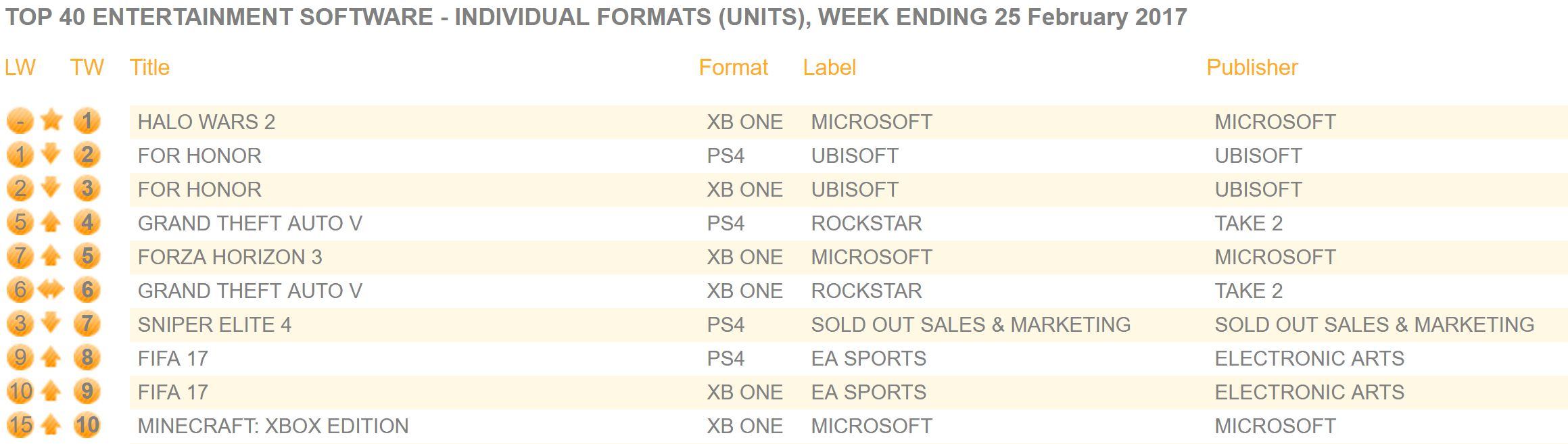Click the Format column header
This screenshot has height=444, width=1568.
(x=733, y=68)
